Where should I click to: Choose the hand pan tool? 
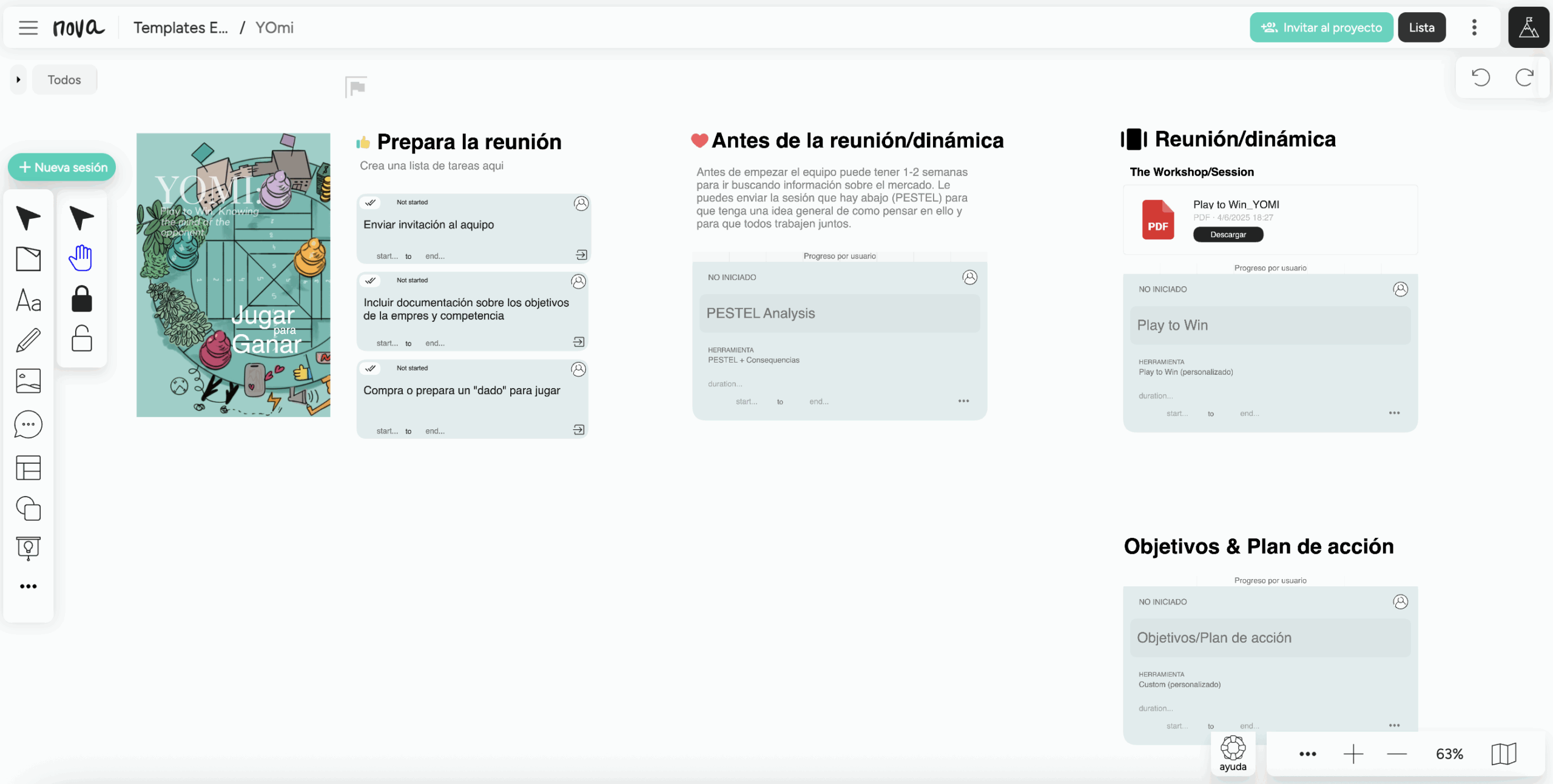click(x=81, y=258)
